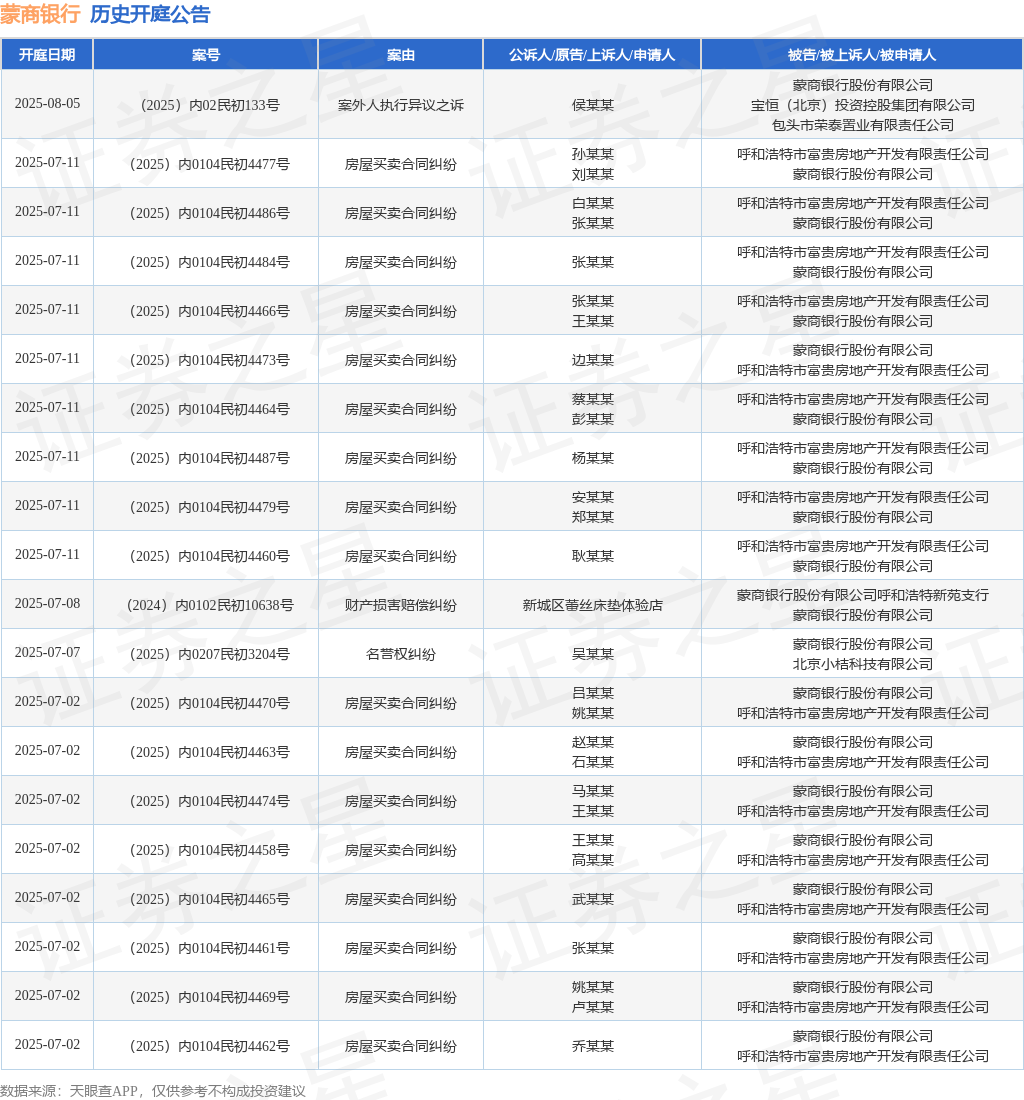Click the 案由 column header

(x=400, y=55)
